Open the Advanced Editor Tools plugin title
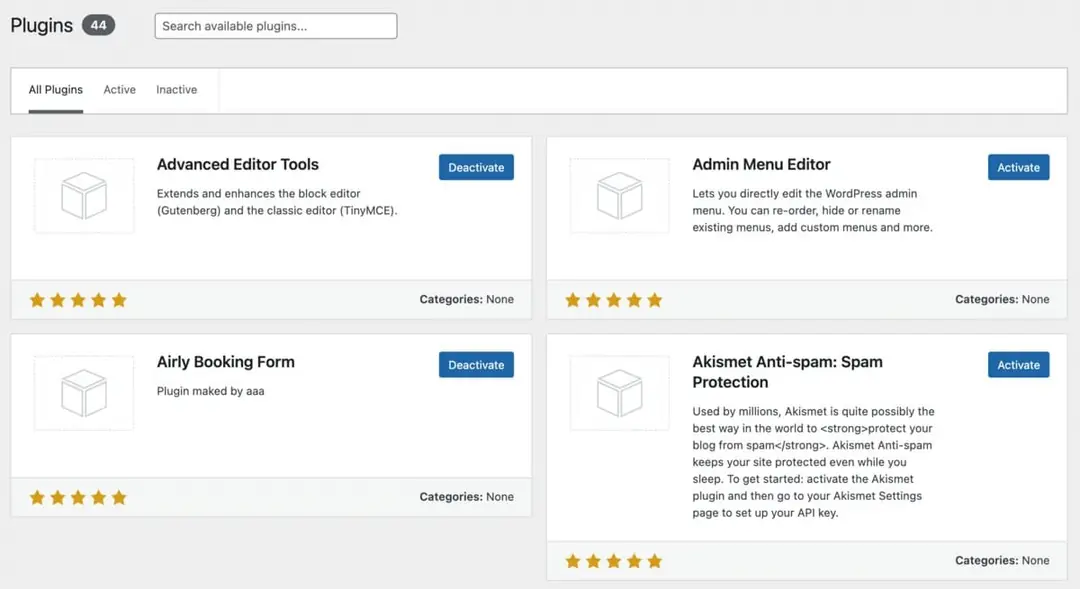Image resolution: width=1080 pixels, height=589 pixels. (x=237, y=164)
